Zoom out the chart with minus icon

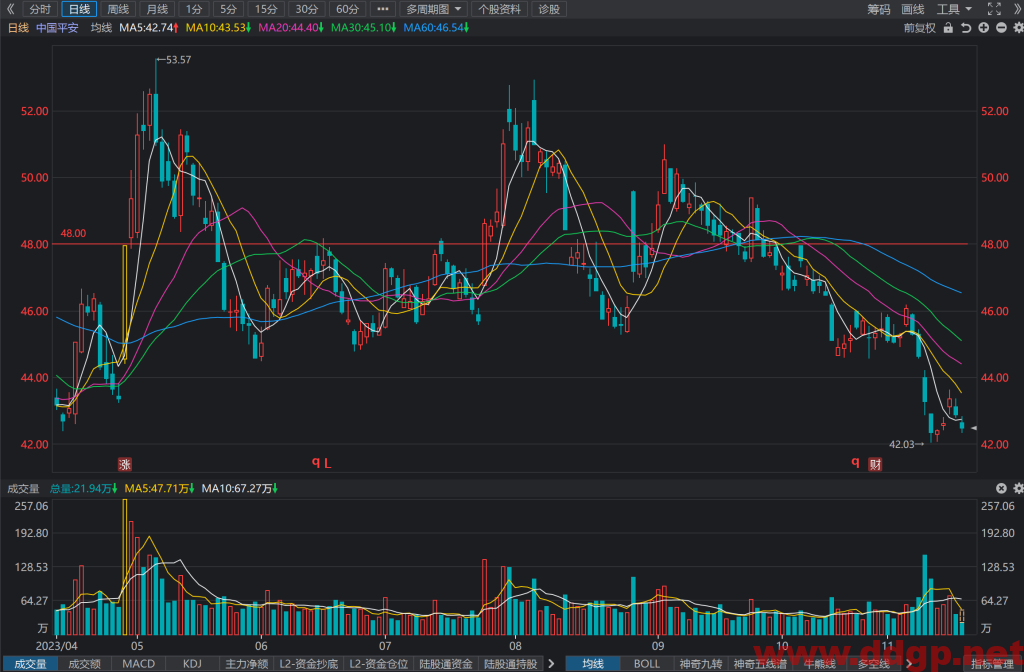tap(1000, 28)
